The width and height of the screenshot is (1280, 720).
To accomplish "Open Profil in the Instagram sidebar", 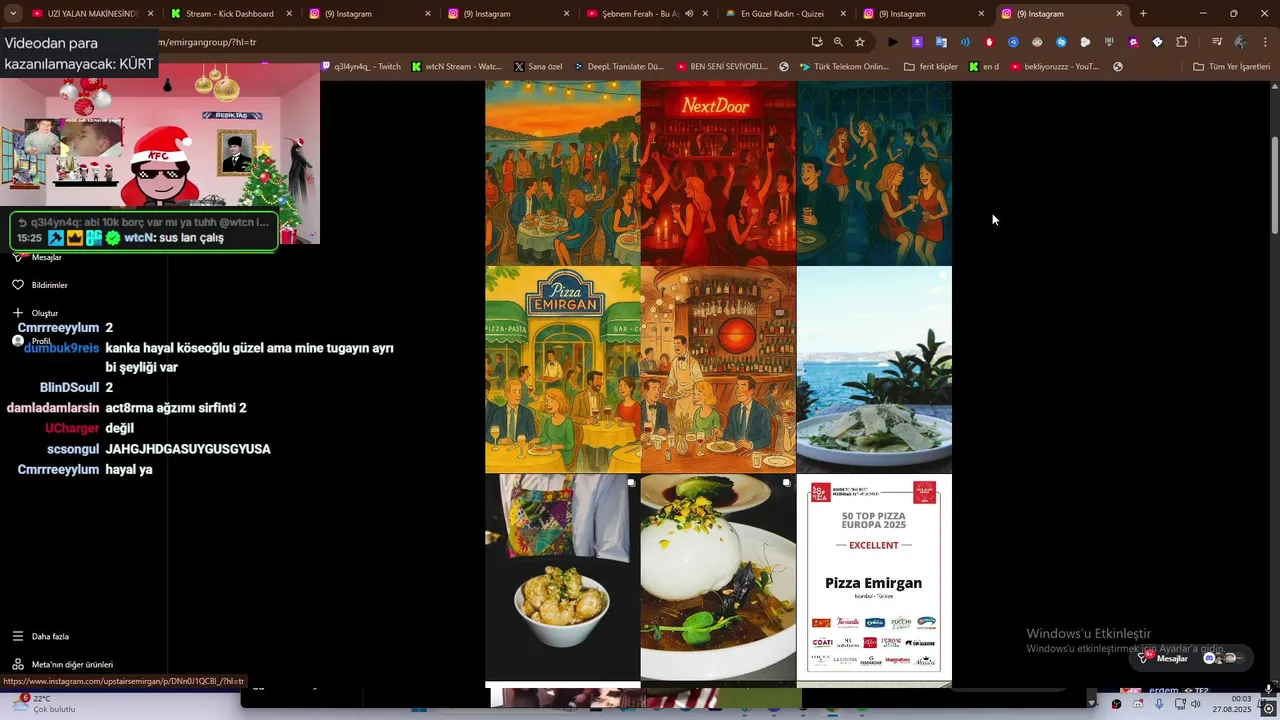I will click(x=32, y=341).
